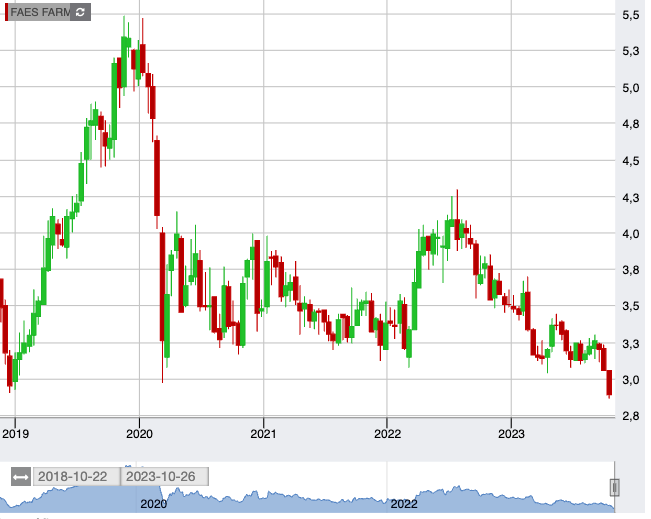This screenshot has width=651, height=519.
Task: Click the 2021 x-axis label
Action: click(x=263, y=434)
